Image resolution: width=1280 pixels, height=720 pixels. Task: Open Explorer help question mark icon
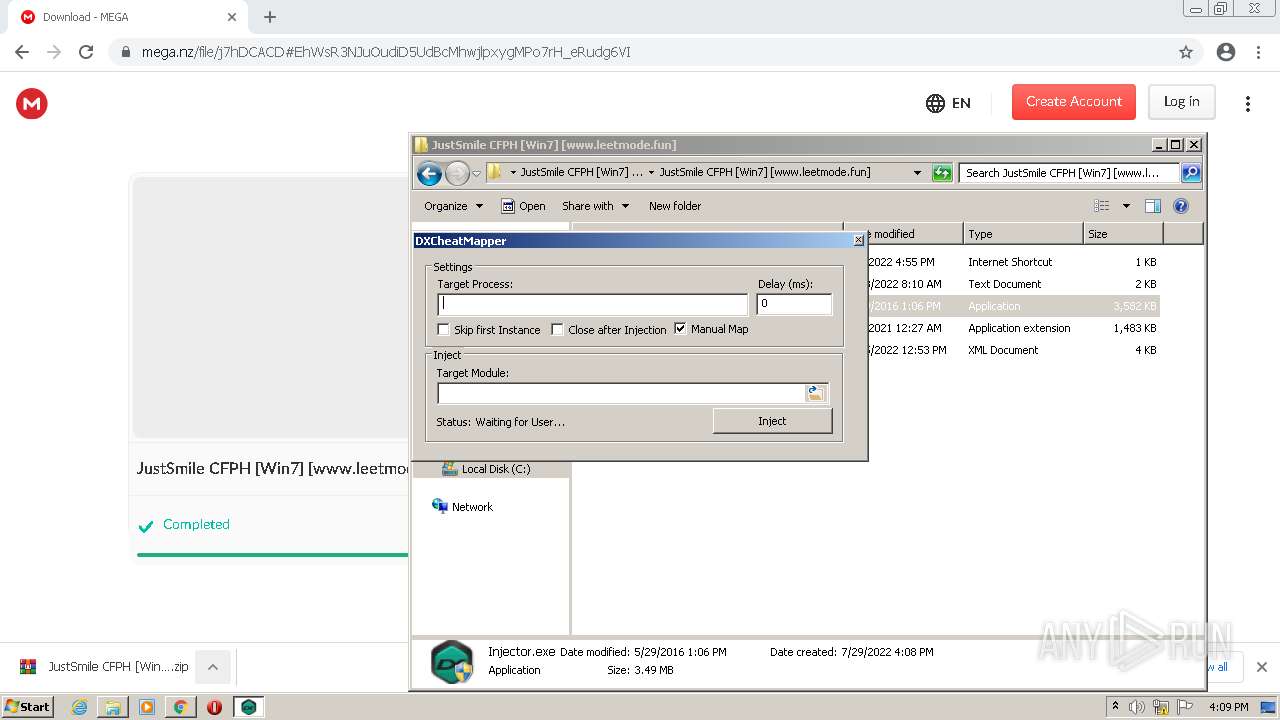point(1181,206)
